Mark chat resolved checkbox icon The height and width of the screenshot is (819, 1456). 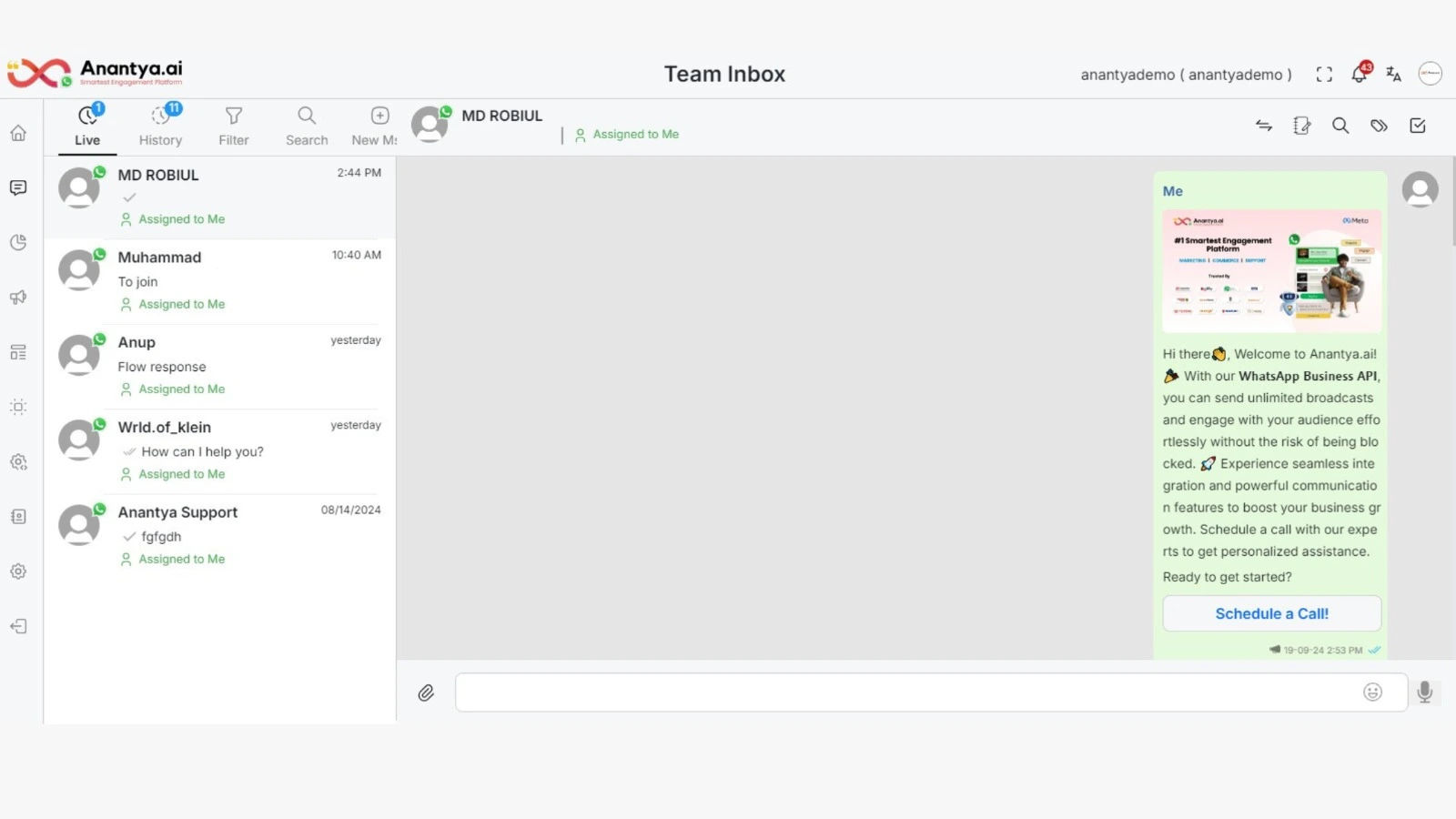point(1418,126)
